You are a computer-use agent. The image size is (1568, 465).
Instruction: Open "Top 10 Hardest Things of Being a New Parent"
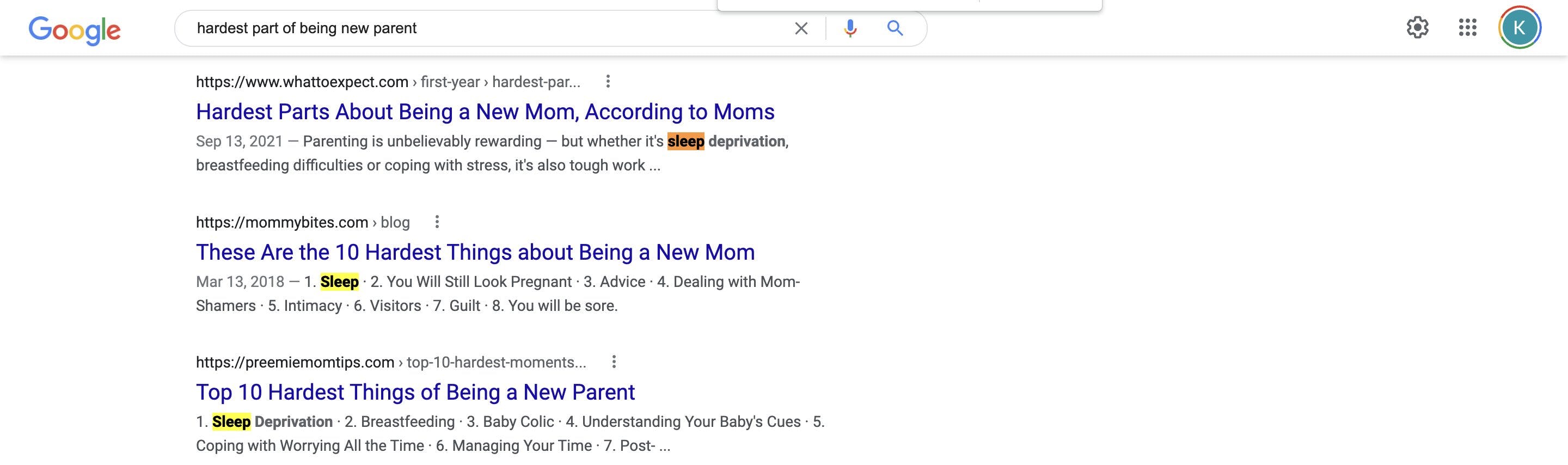[x=415, y=393]
